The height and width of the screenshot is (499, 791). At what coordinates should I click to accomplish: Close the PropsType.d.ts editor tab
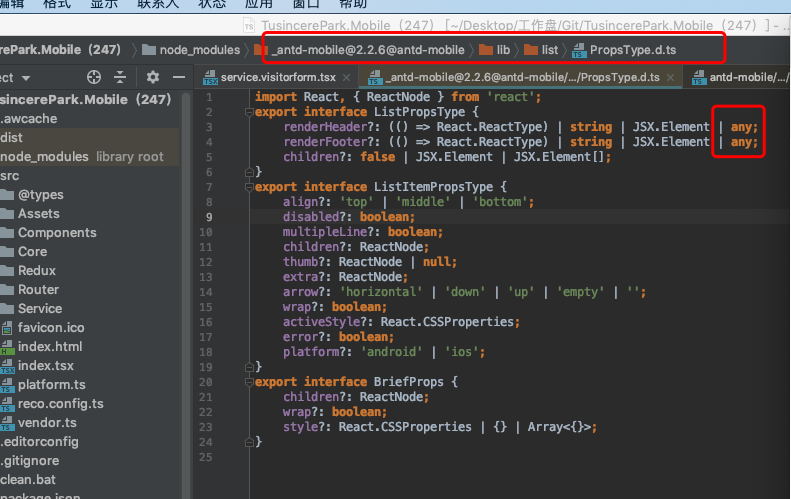pos(670,78)
